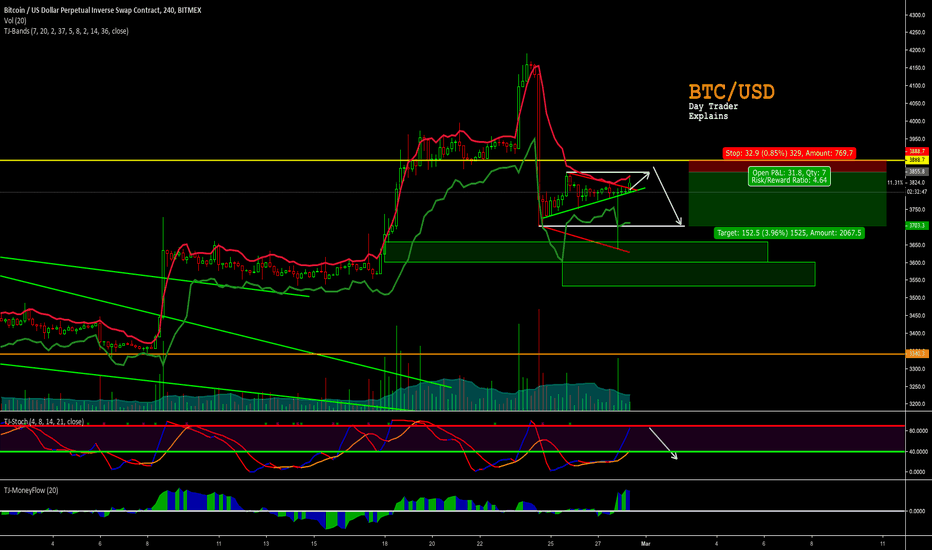Select the Vol (20) indicator label
Screen dimensions: 932x550
(x=15, y=21)
